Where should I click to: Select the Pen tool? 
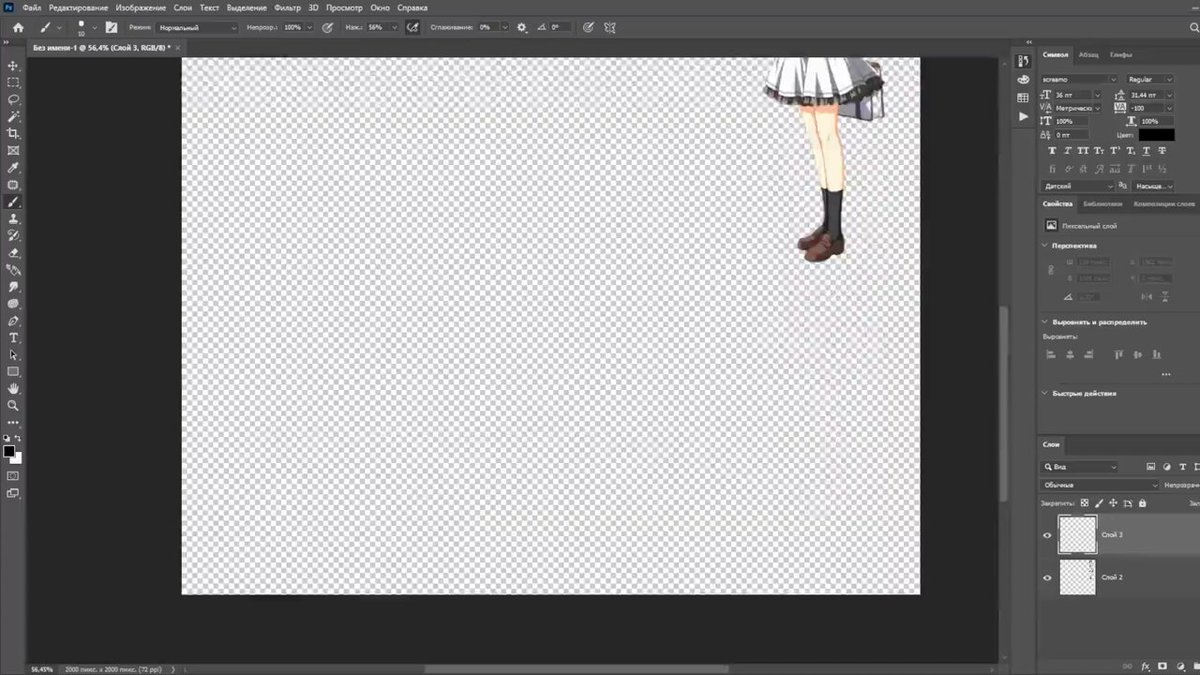click(13, 321)
